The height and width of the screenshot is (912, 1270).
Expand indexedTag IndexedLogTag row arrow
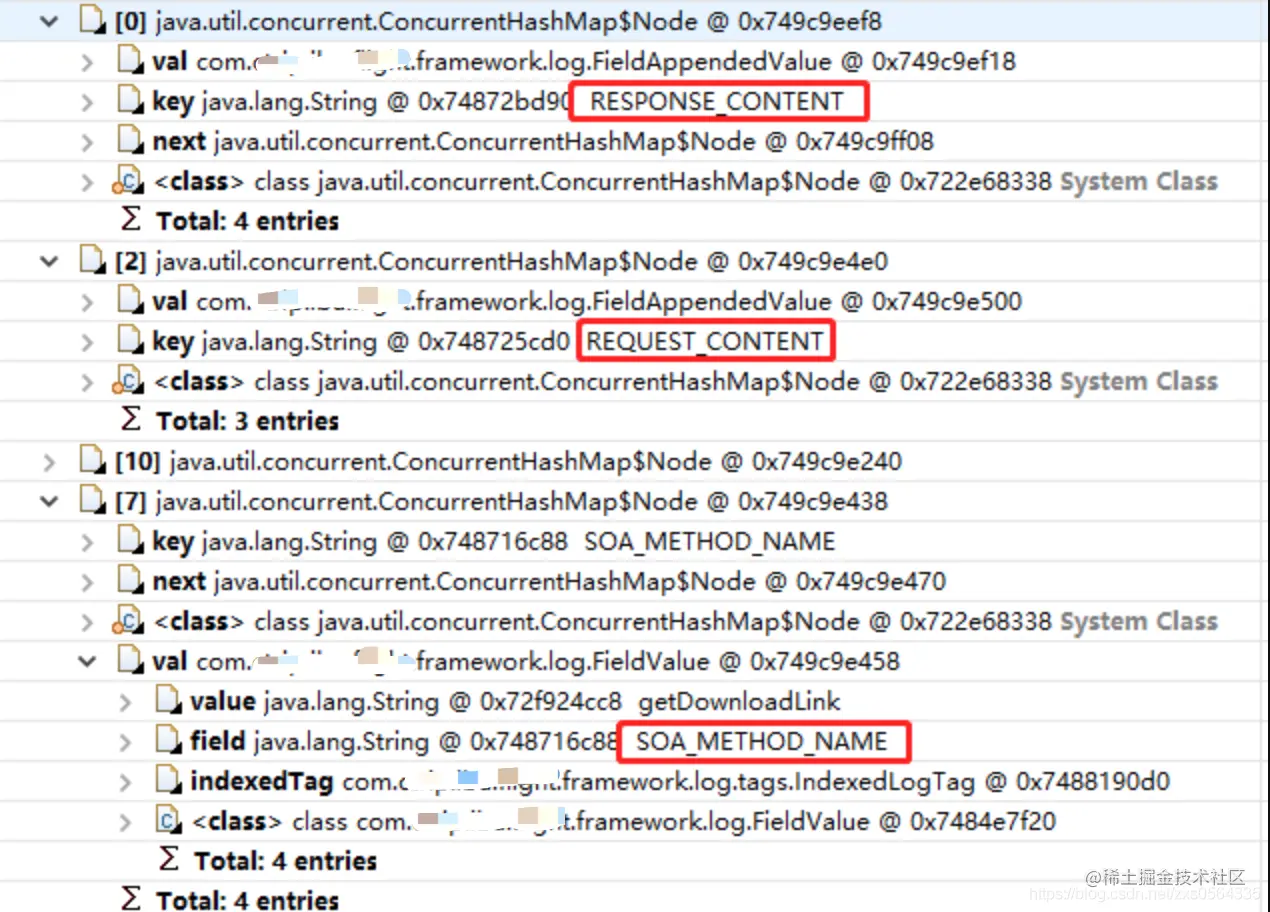pyautogui.click(x=125, y=782)
